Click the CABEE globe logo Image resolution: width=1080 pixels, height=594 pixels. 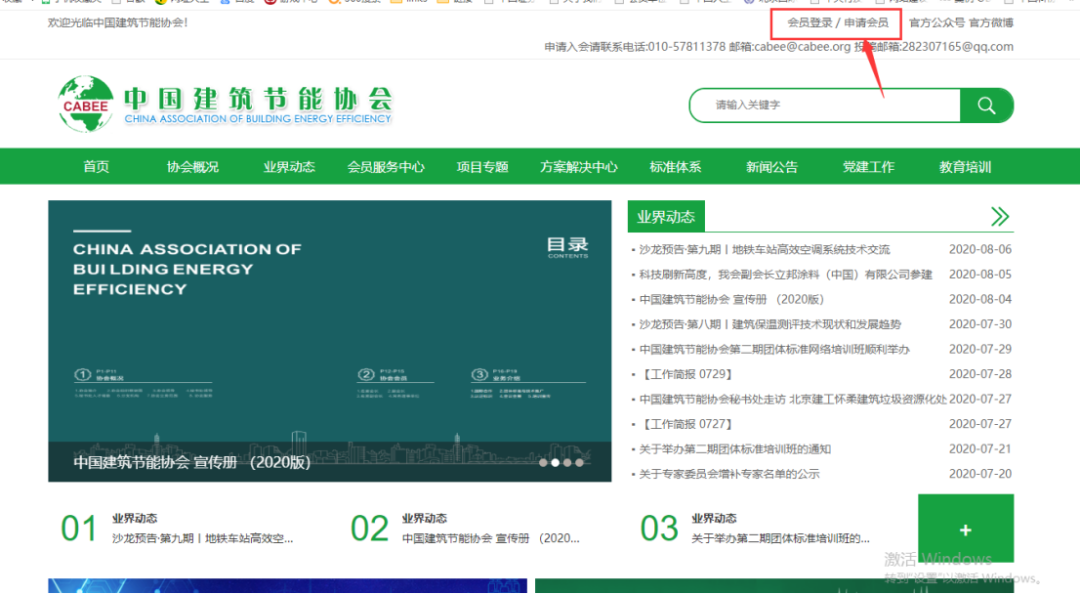[x=85, y=104]
